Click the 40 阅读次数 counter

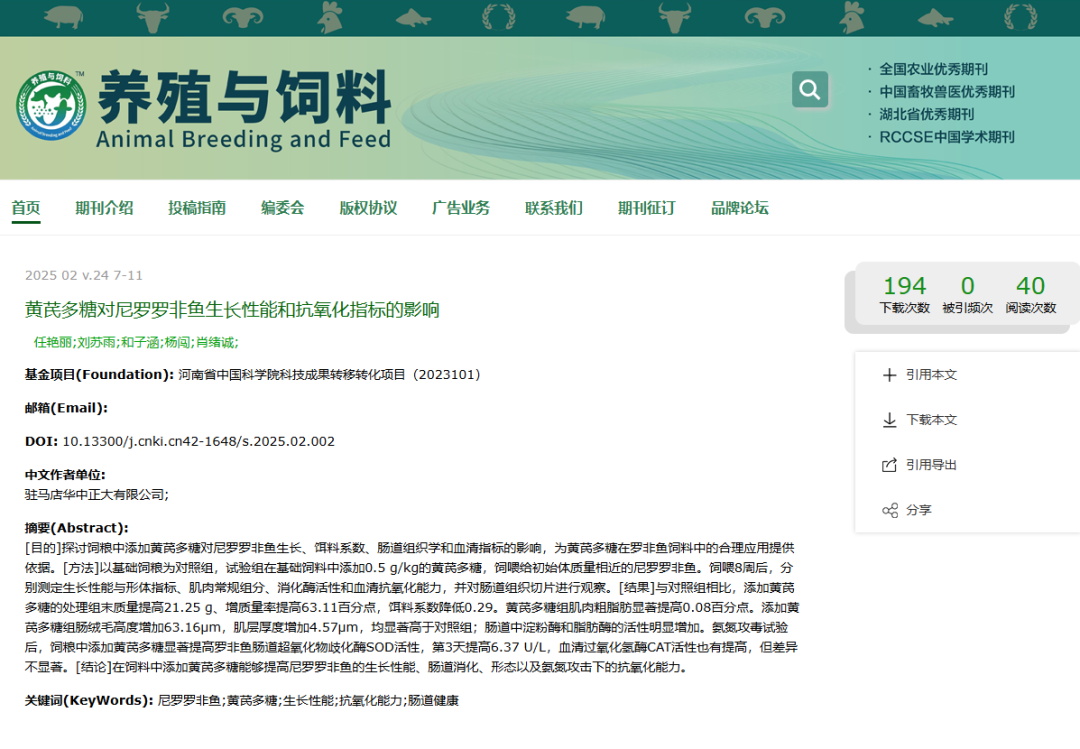(x=1030, y=294)
